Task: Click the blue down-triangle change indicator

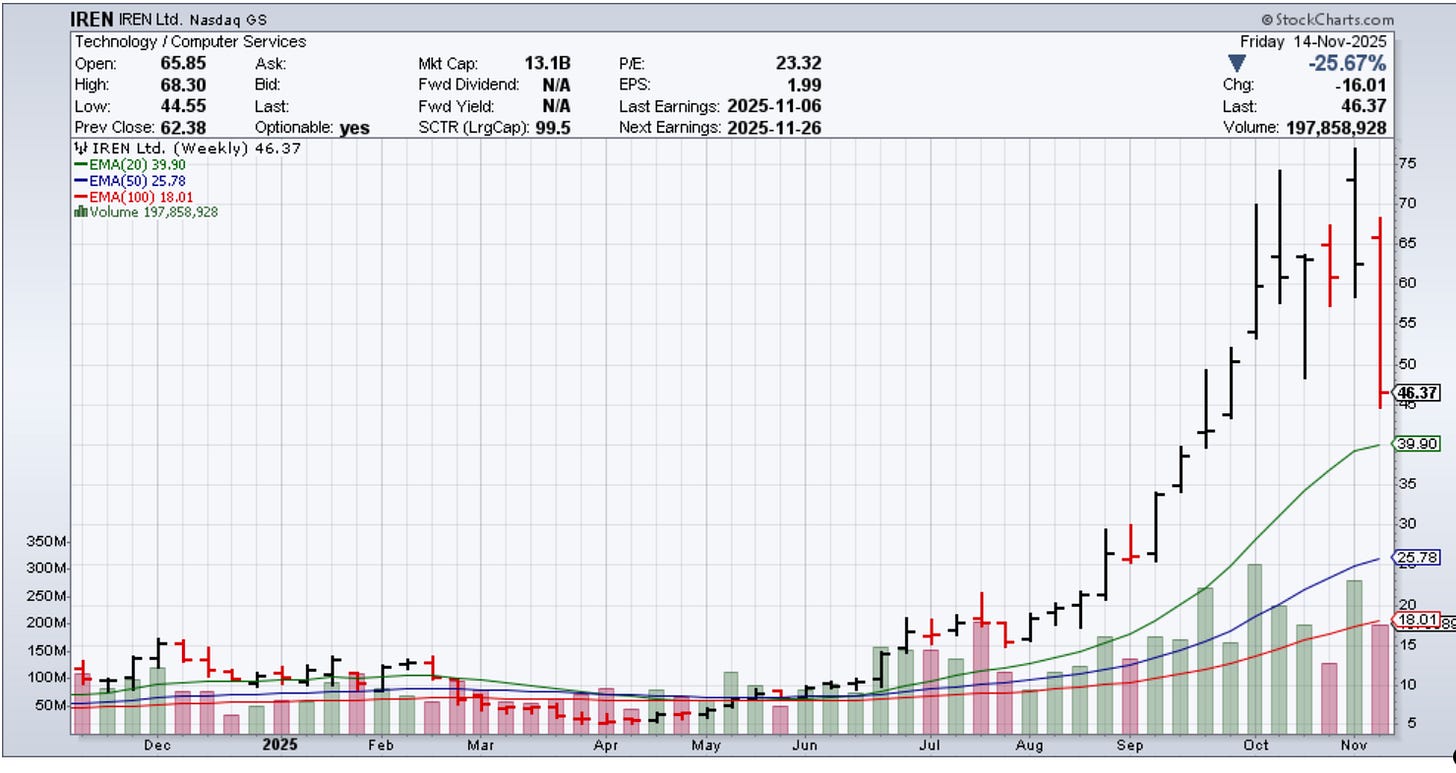Action: click(x=1237, y=64)
